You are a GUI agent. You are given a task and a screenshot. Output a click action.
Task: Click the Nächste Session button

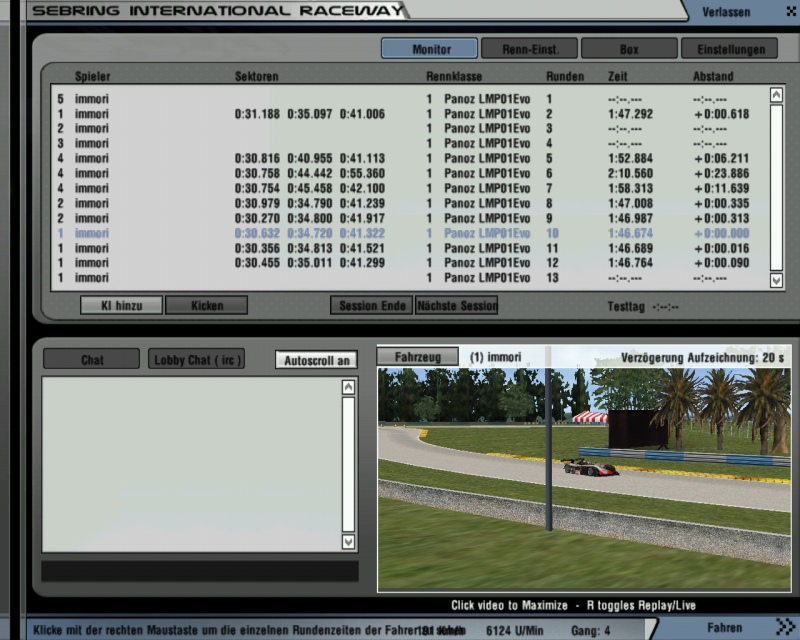(456, 306)
